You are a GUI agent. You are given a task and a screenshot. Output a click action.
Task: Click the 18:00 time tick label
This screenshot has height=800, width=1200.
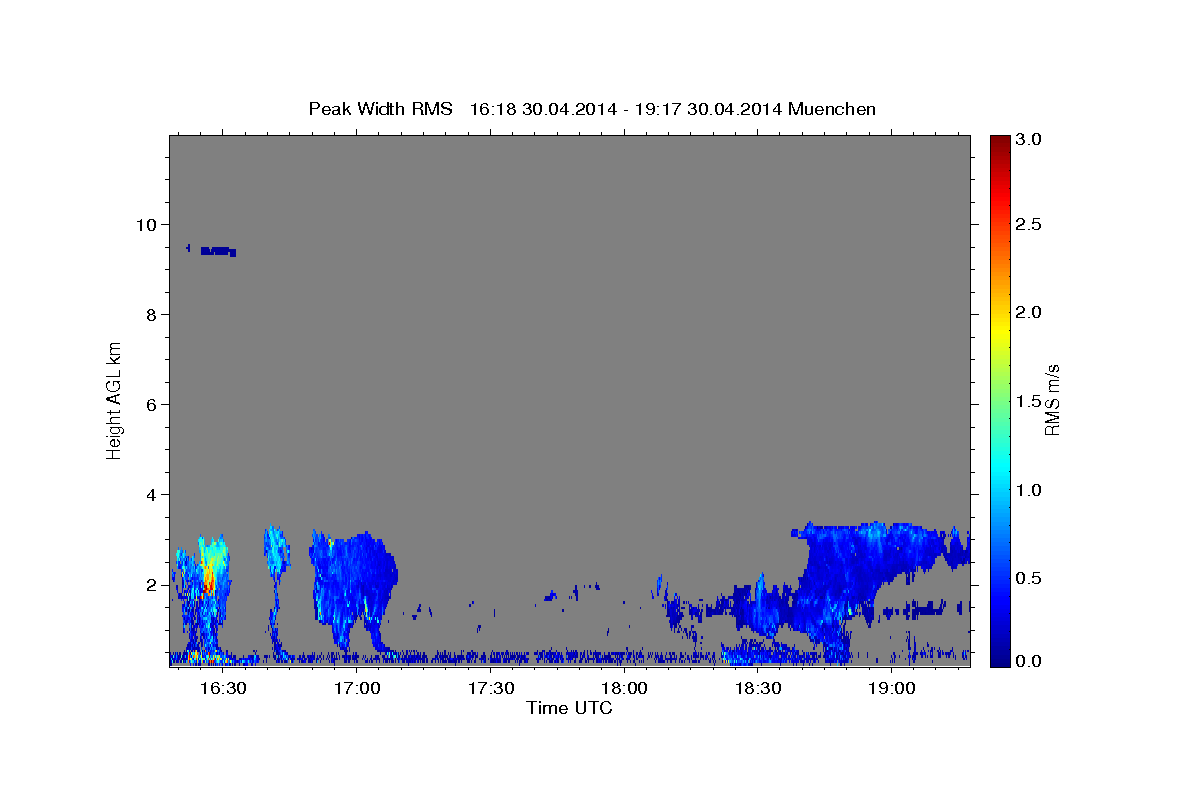(624, 689)
